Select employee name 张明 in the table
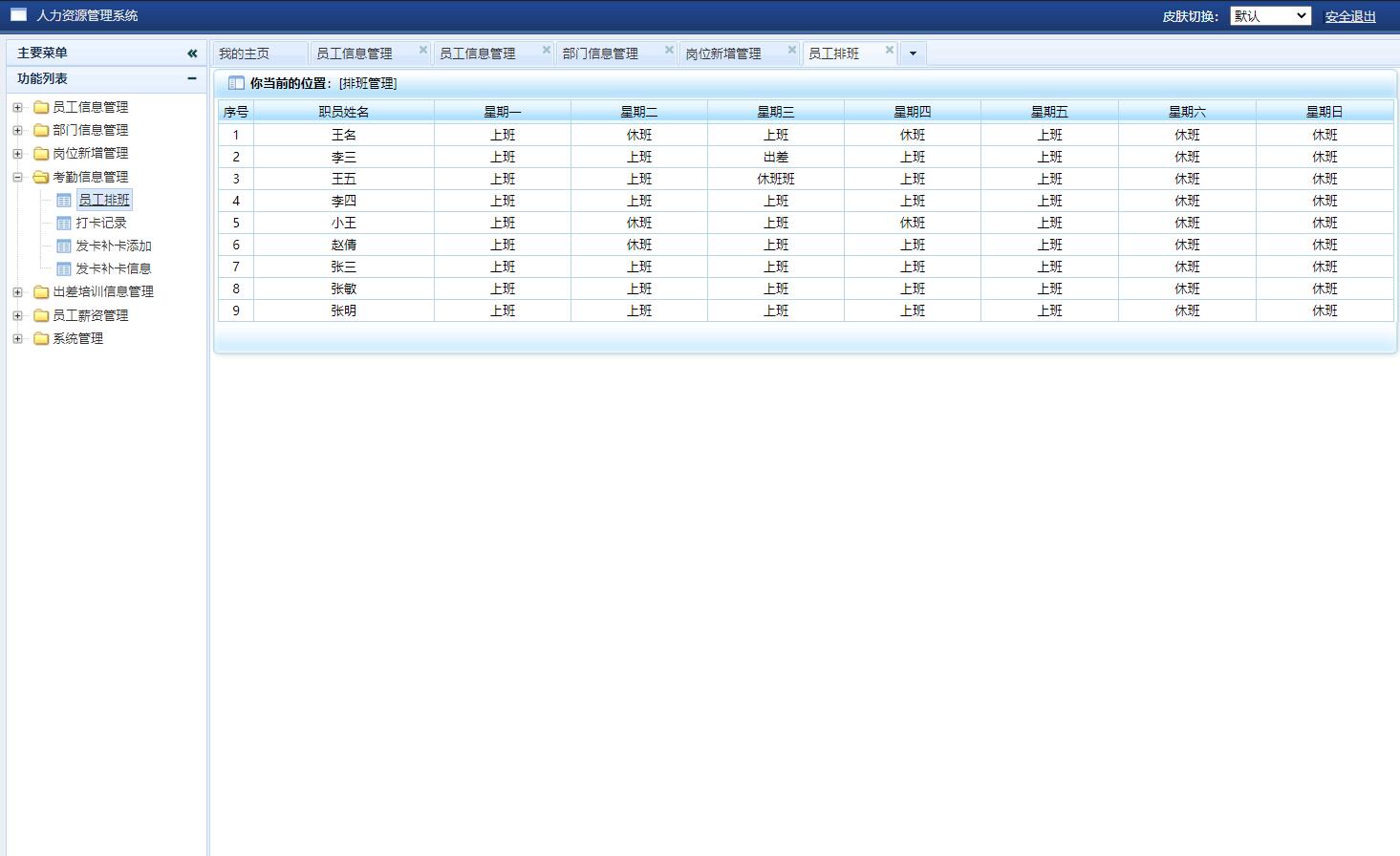The width and height of the screenshot is (1400, 856). click(344, 310)
